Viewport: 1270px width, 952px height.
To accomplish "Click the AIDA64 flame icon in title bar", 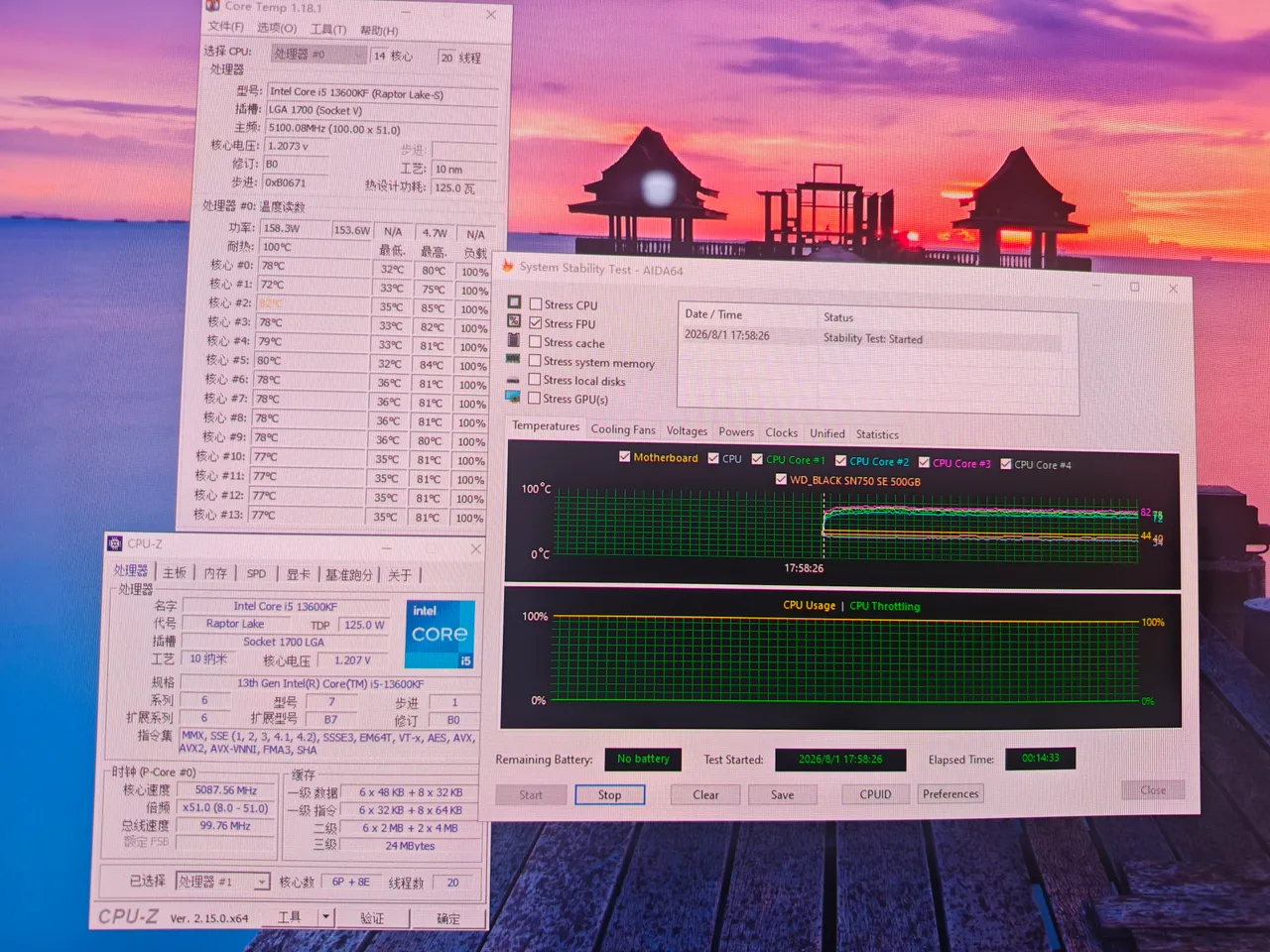I will coord(508,266).
